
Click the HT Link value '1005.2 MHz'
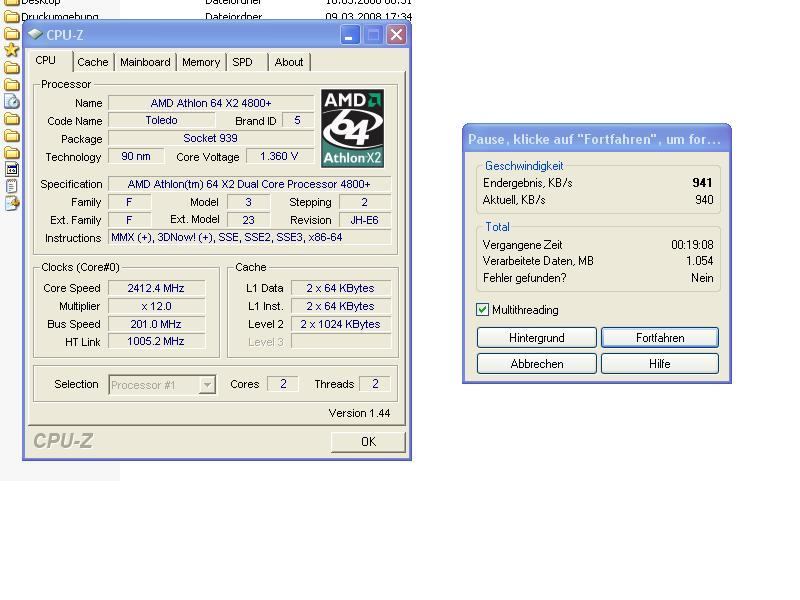coord(156,341)
